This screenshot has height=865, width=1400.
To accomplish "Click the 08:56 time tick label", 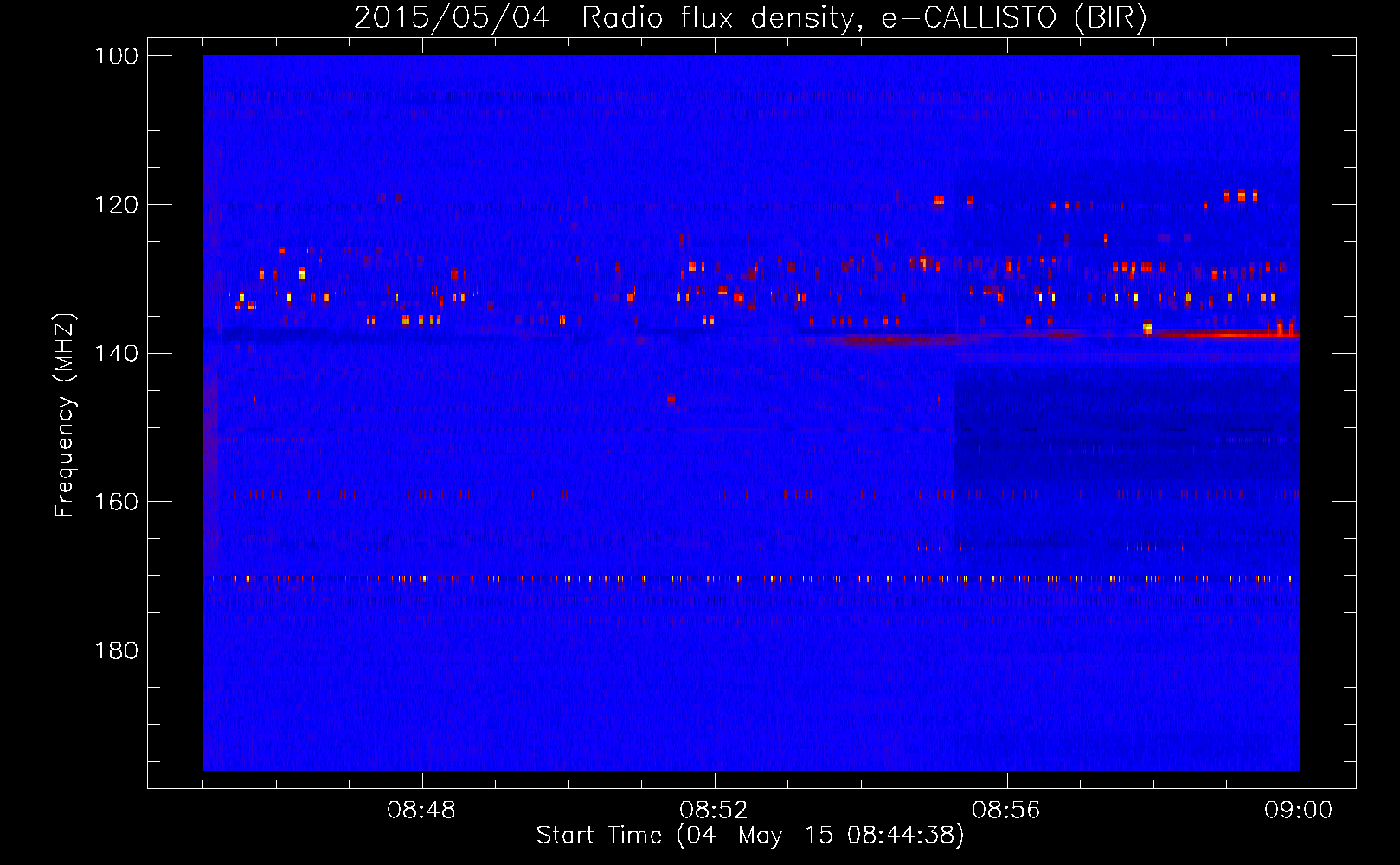I will [1006, 811].
